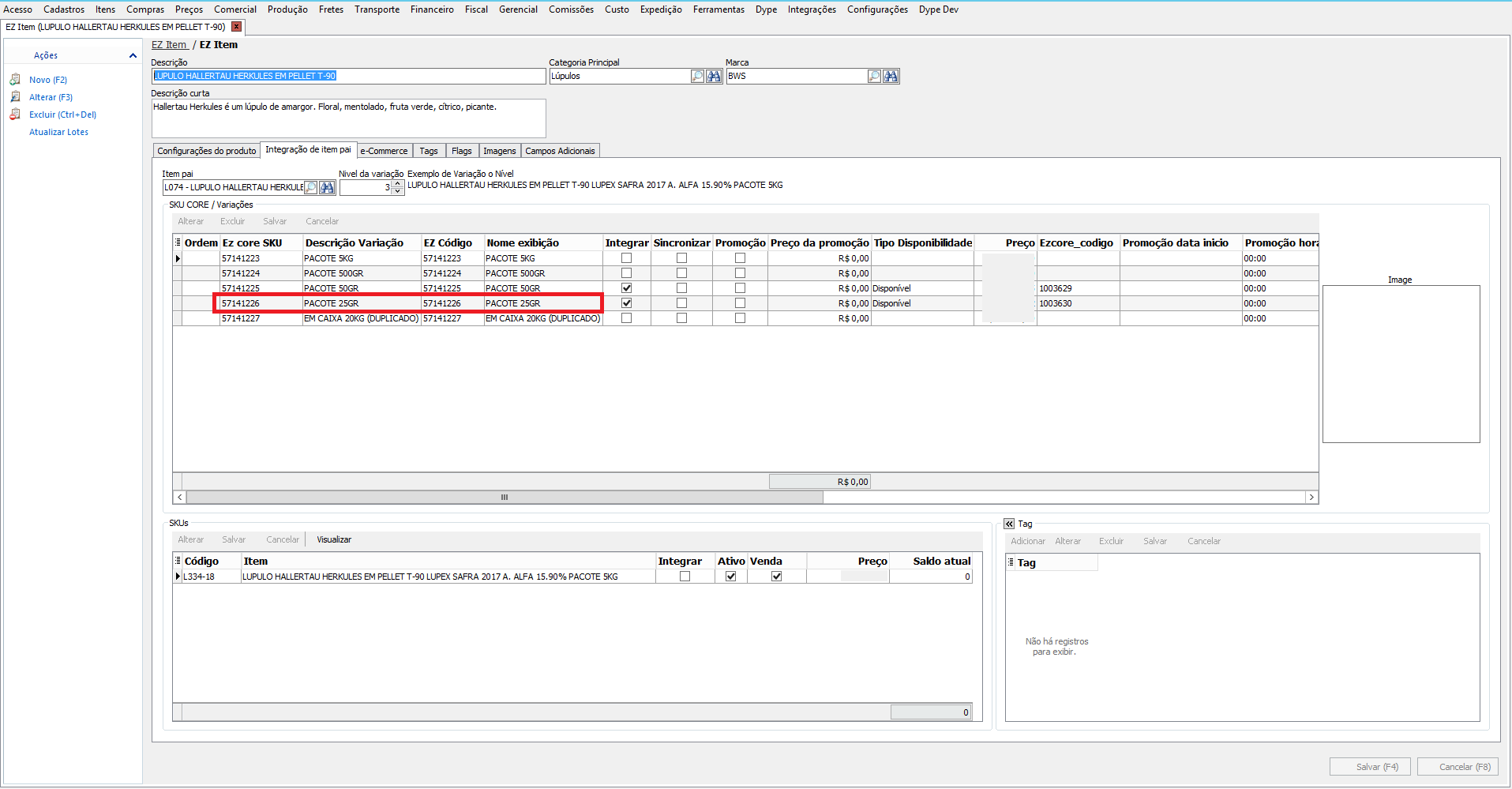
Task: Open the Integrações menu
Action: [x=812, y=9]
